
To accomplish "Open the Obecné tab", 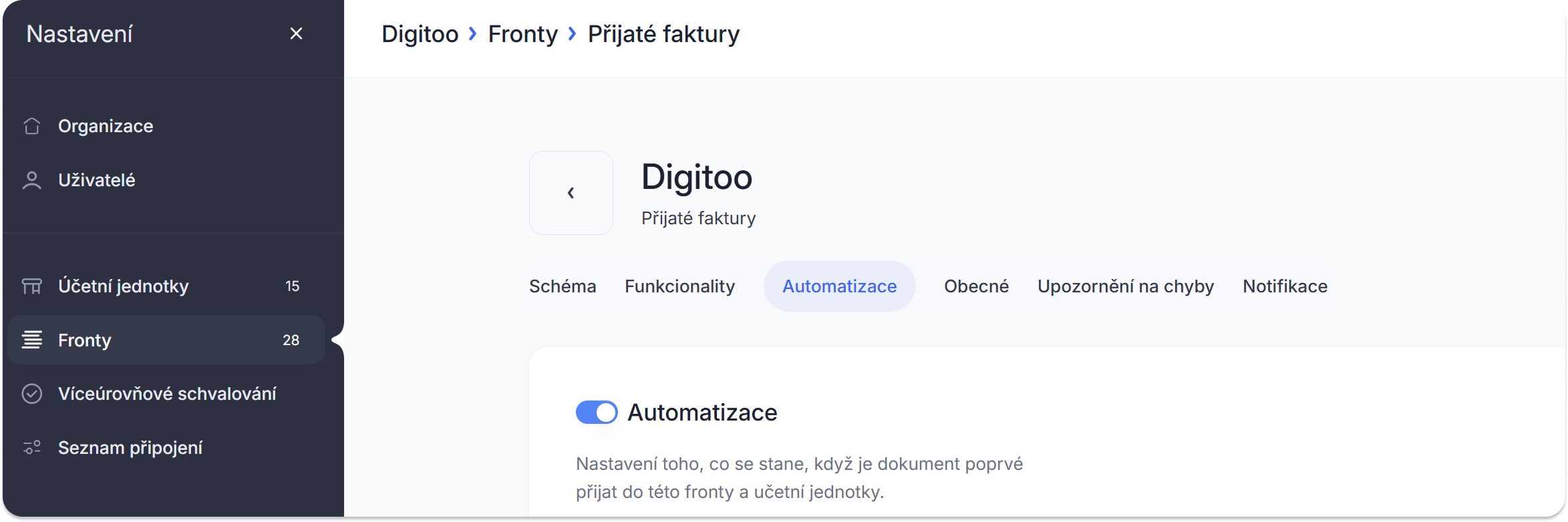I will [976, 286].
